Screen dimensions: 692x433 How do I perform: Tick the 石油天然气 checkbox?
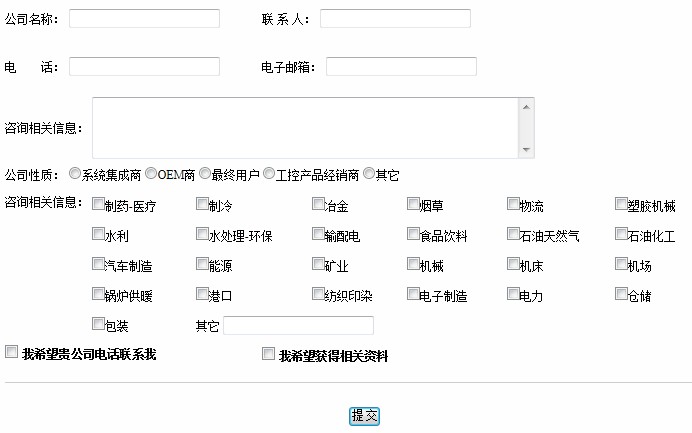pos(513,235)
